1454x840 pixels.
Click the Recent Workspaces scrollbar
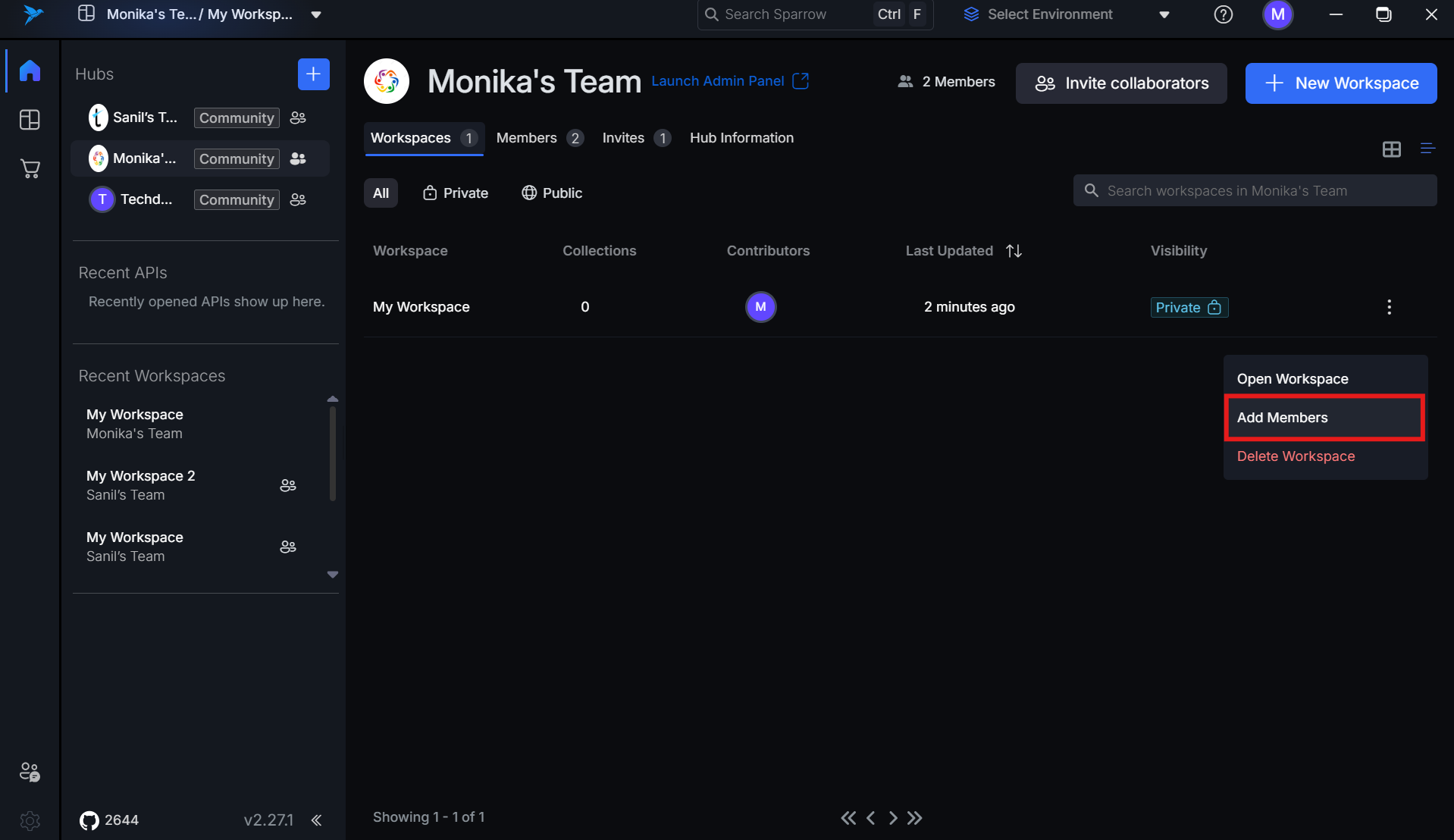point(332,454)
